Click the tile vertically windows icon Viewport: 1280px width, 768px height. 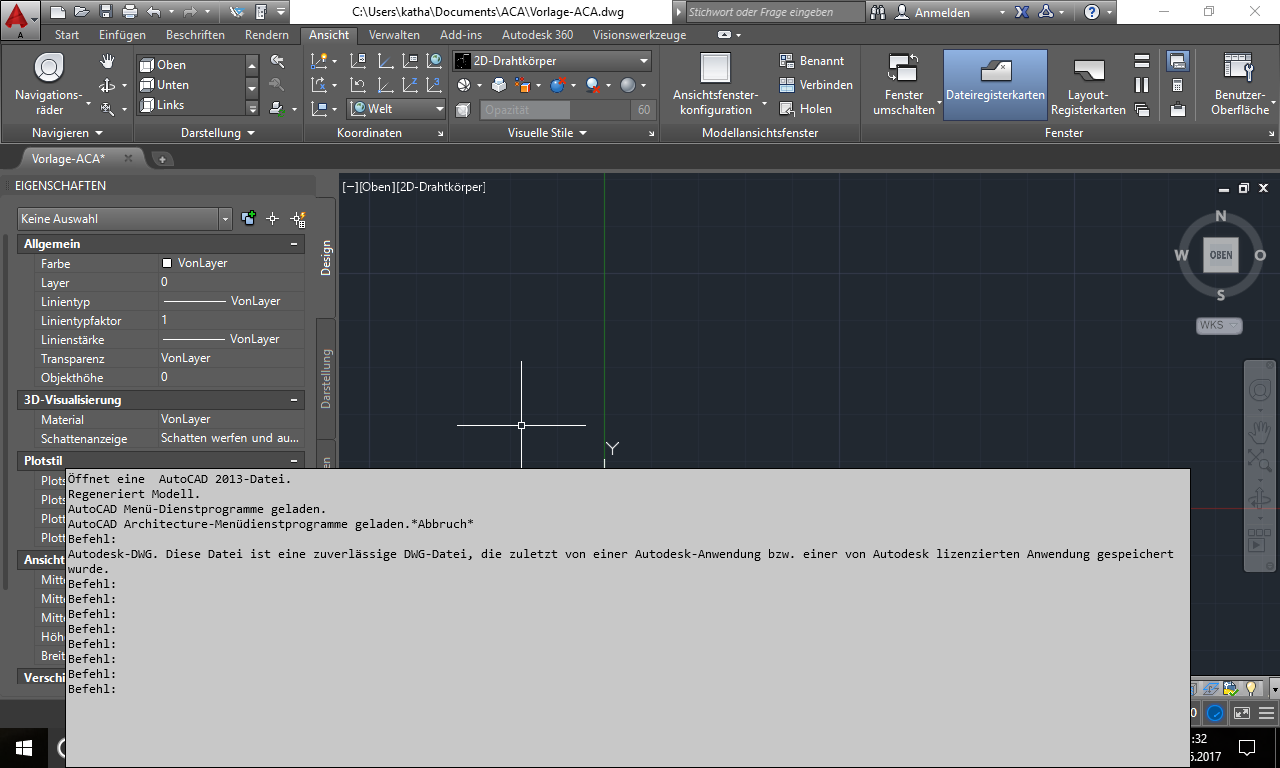point(1142,85)
